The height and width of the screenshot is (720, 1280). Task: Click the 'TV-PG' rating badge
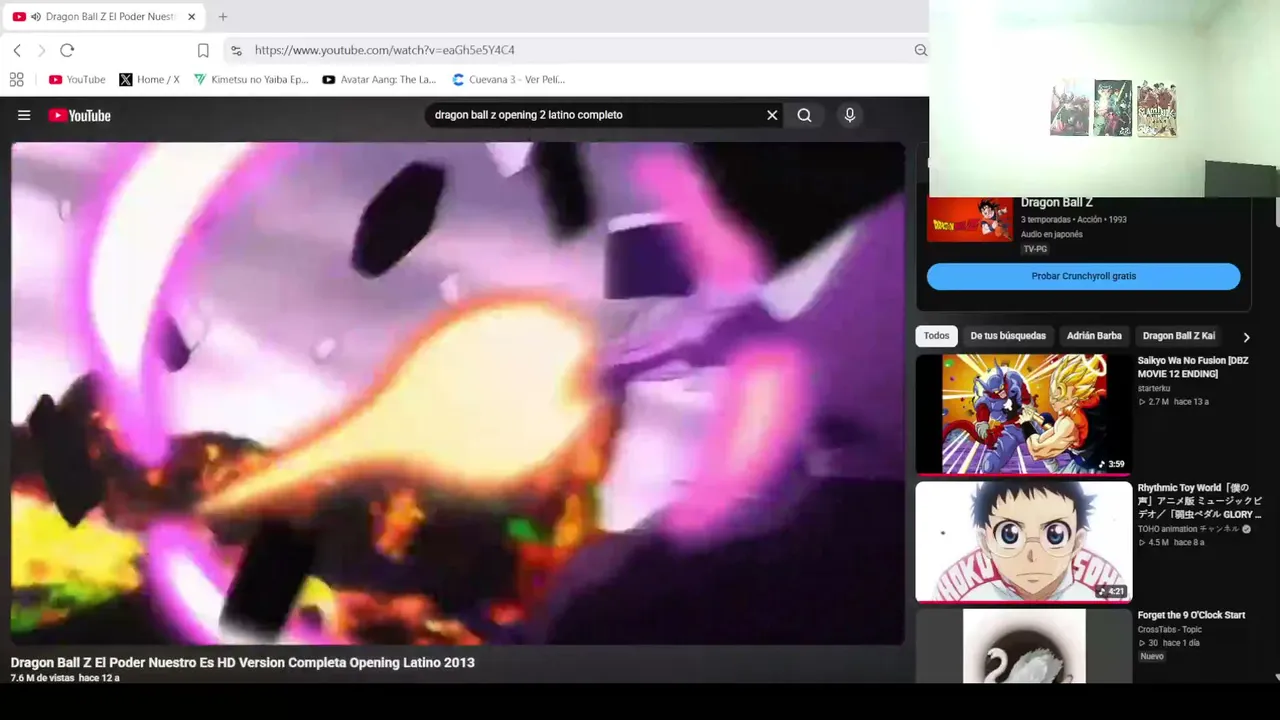(x=1035, y=249)
